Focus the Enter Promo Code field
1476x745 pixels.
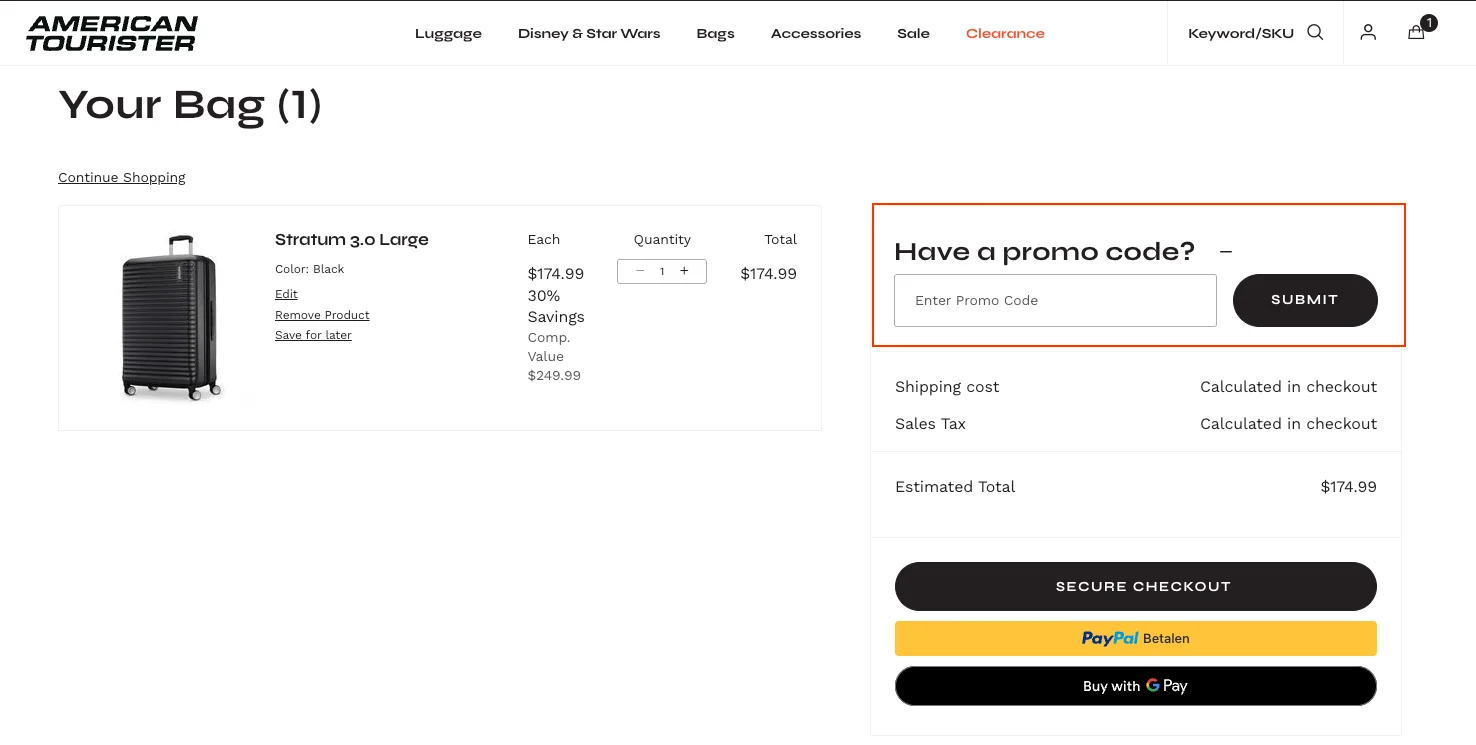[x=1055, y=300]
